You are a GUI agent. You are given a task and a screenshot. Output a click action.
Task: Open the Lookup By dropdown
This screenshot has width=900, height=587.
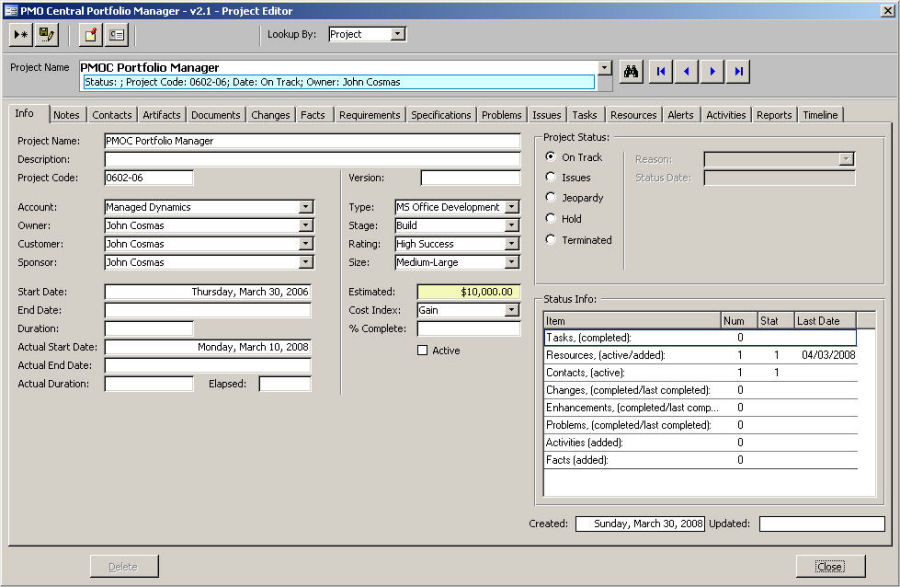coord(397,34)
